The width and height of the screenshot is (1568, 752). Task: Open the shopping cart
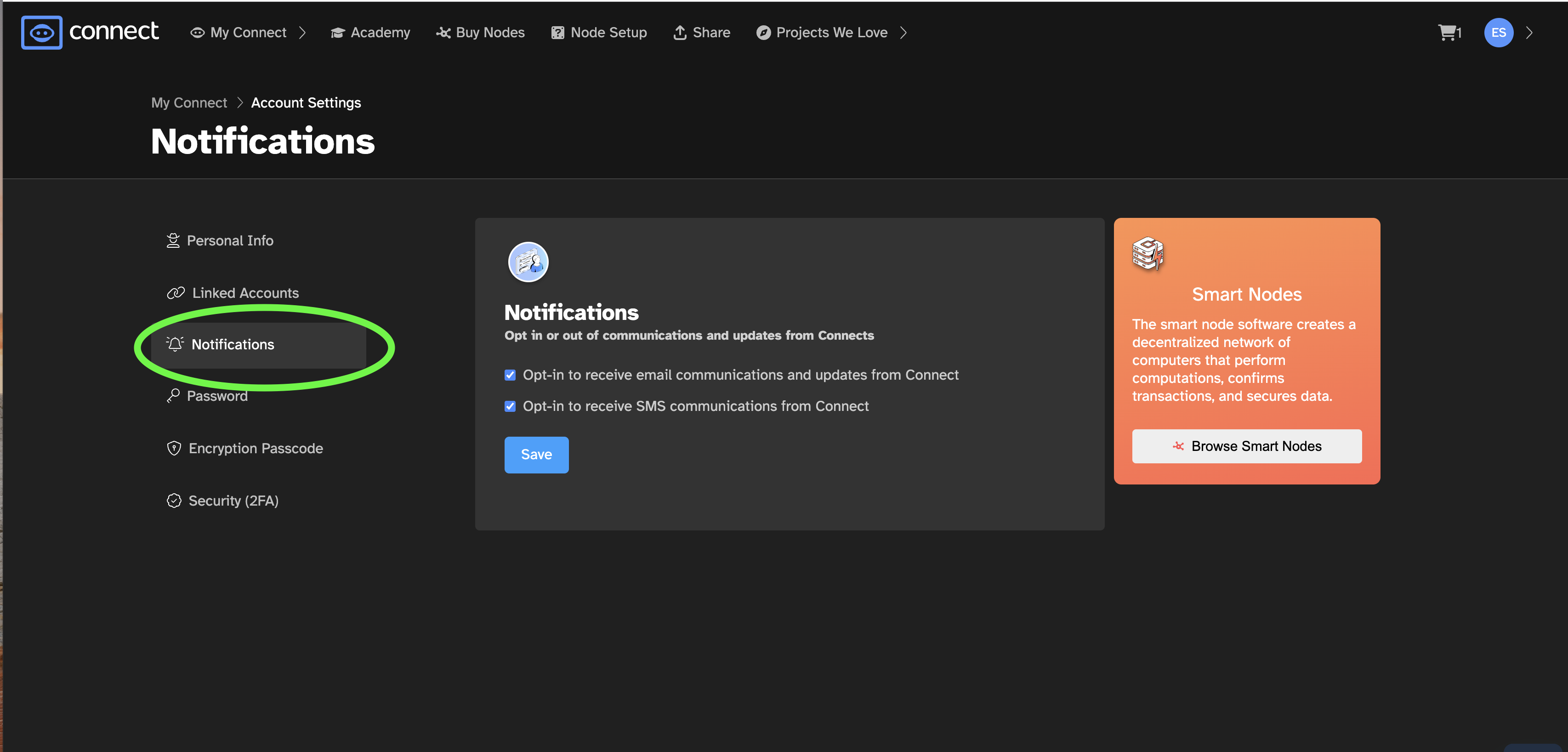(1449, 32)
